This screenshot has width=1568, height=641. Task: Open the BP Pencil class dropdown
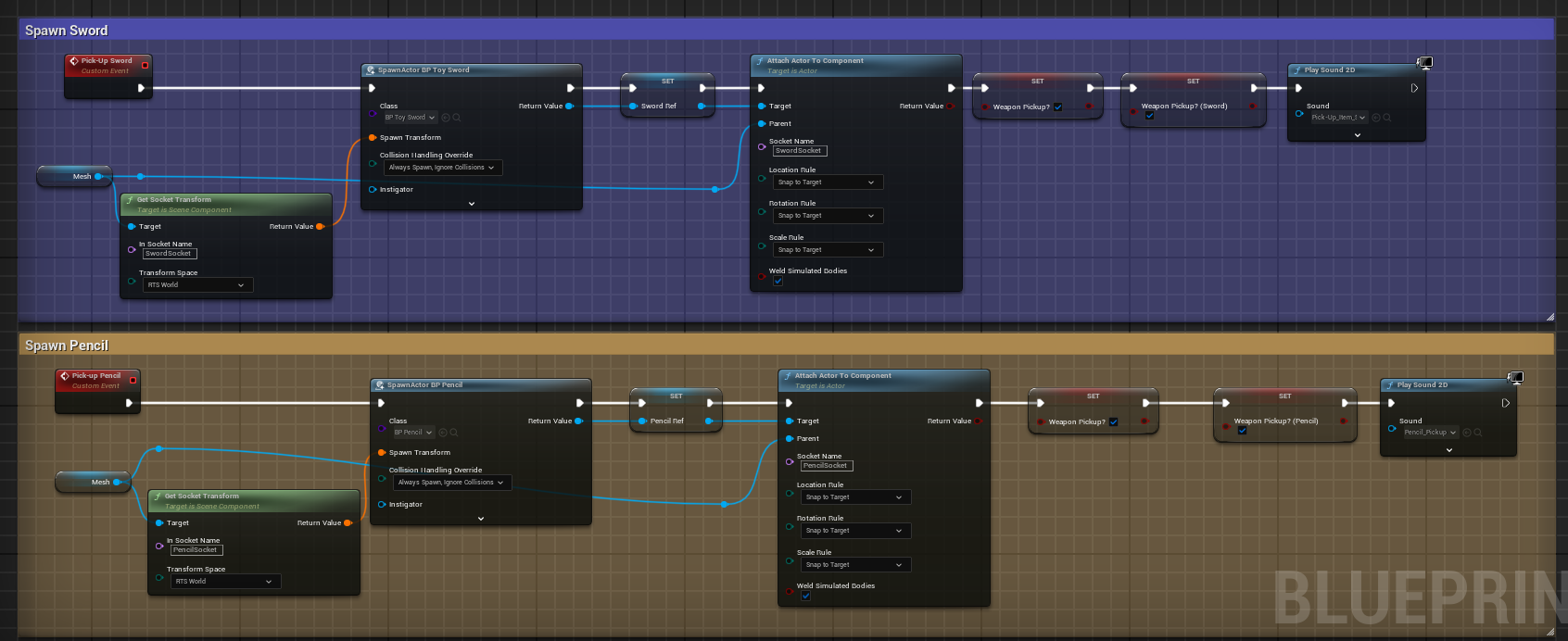click(x=413, y=433)
